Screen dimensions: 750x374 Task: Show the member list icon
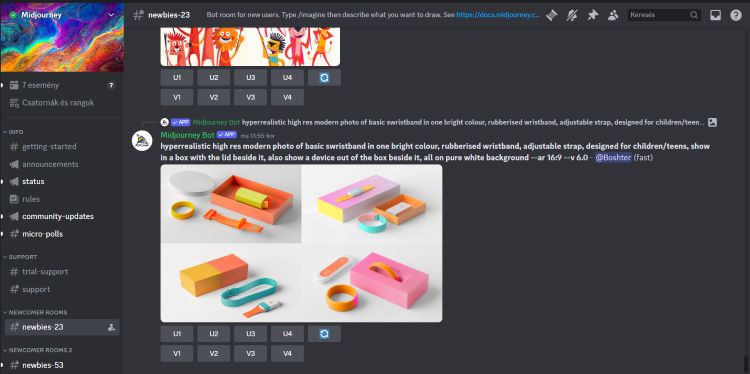(x=613, y=15)
